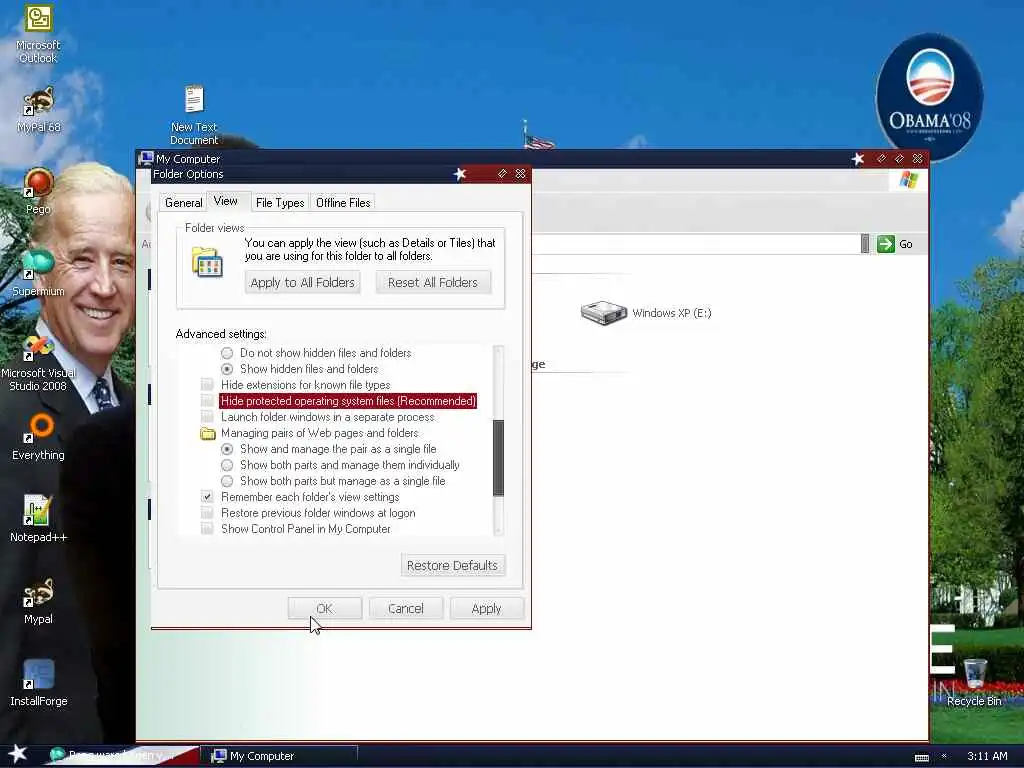Click the 3:11 AM system clock

click(987, 756)
